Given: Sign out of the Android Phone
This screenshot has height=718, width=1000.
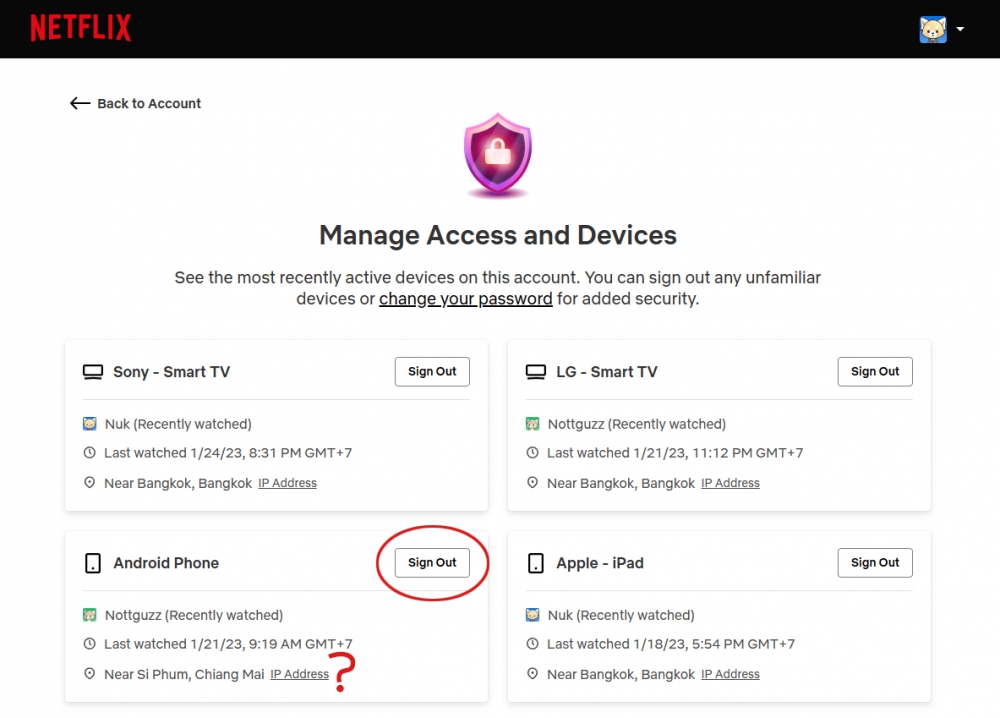Looking at the screenshot, I should (432, 563).
